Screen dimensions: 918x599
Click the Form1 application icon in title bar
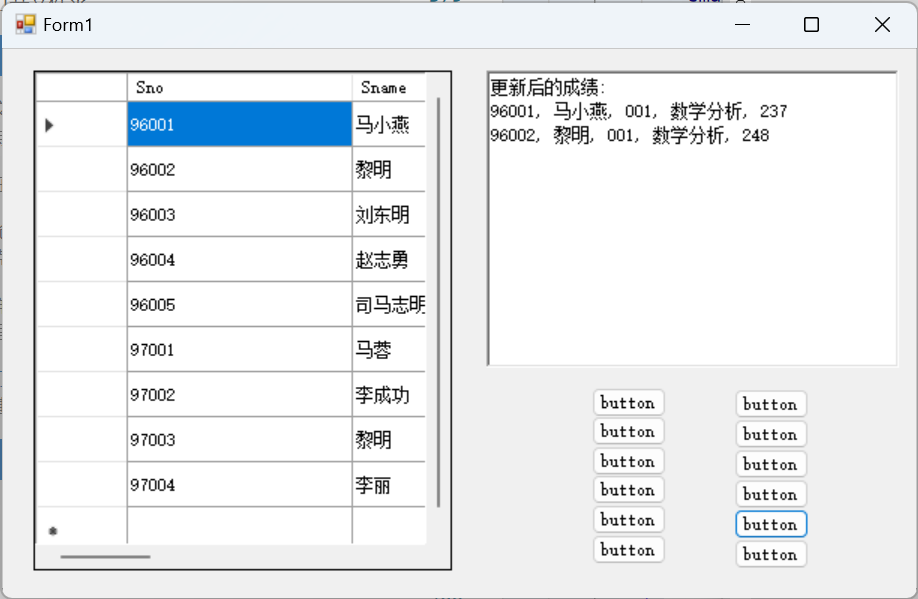[x=26, y=25]
